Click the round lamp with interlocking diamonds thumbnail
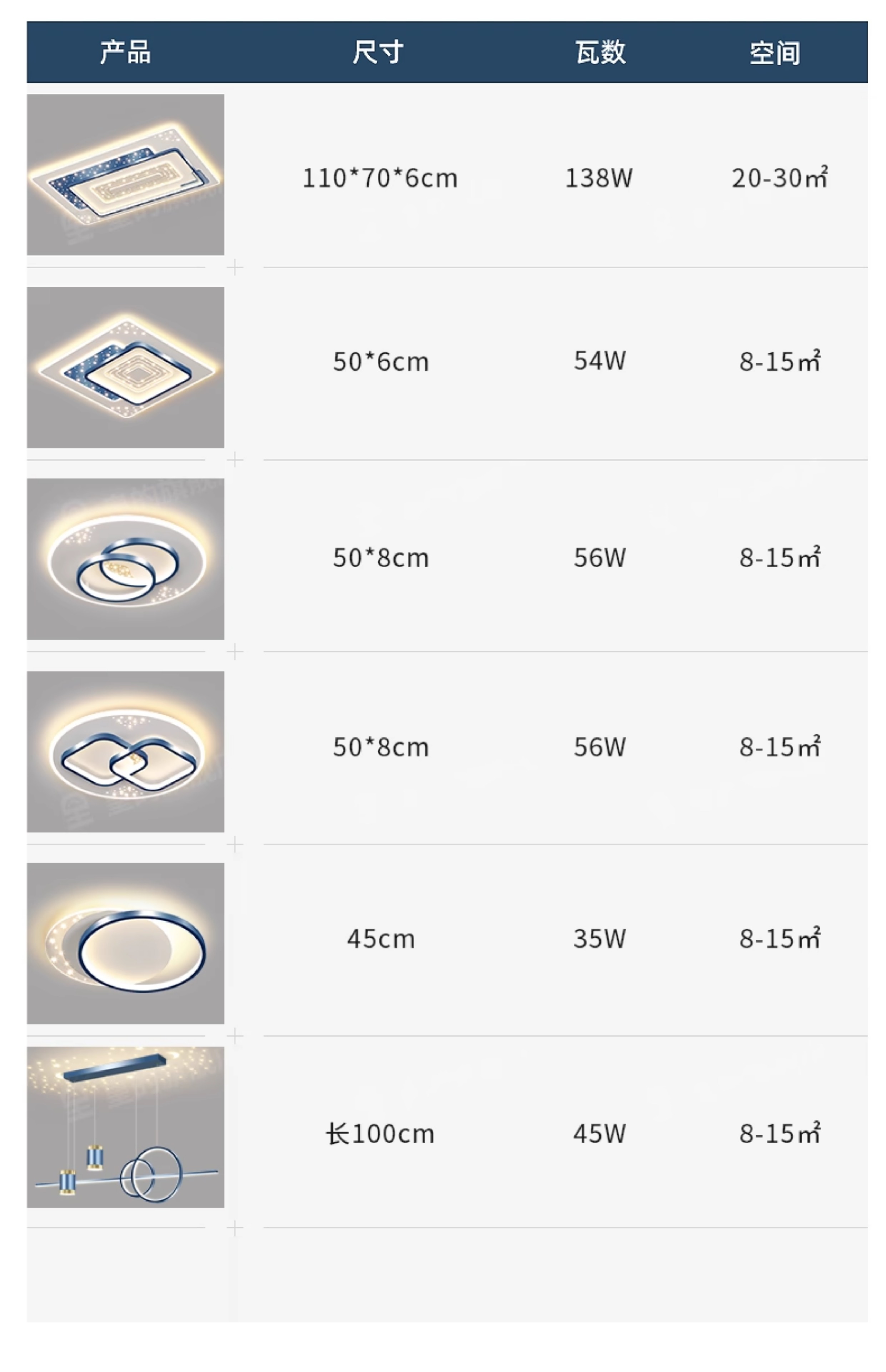The image size is (886, 1372). click(125, 751)
